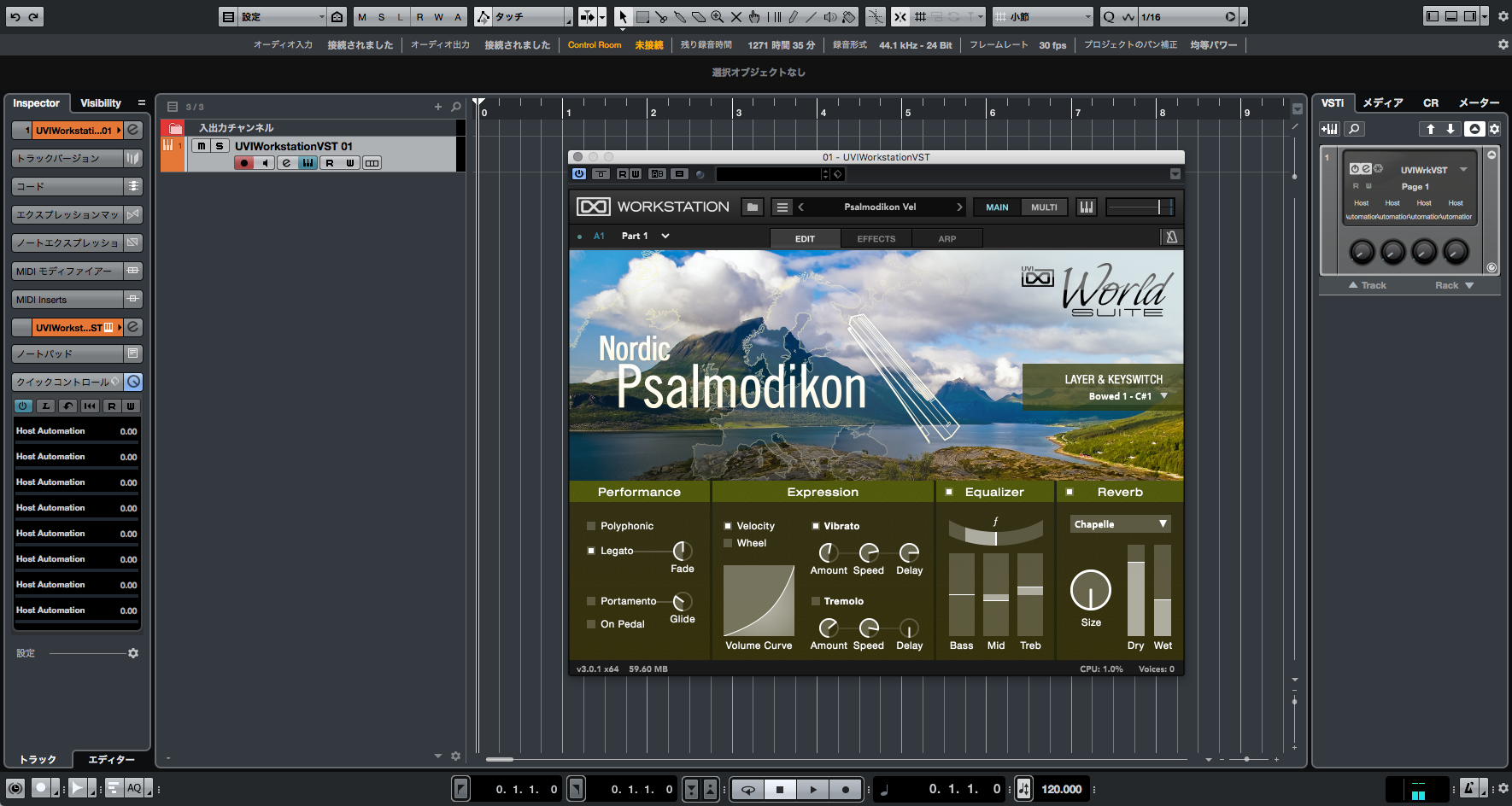
Task: Open the Chapelle reverb type dropdown
Action: coord(1120,524)
